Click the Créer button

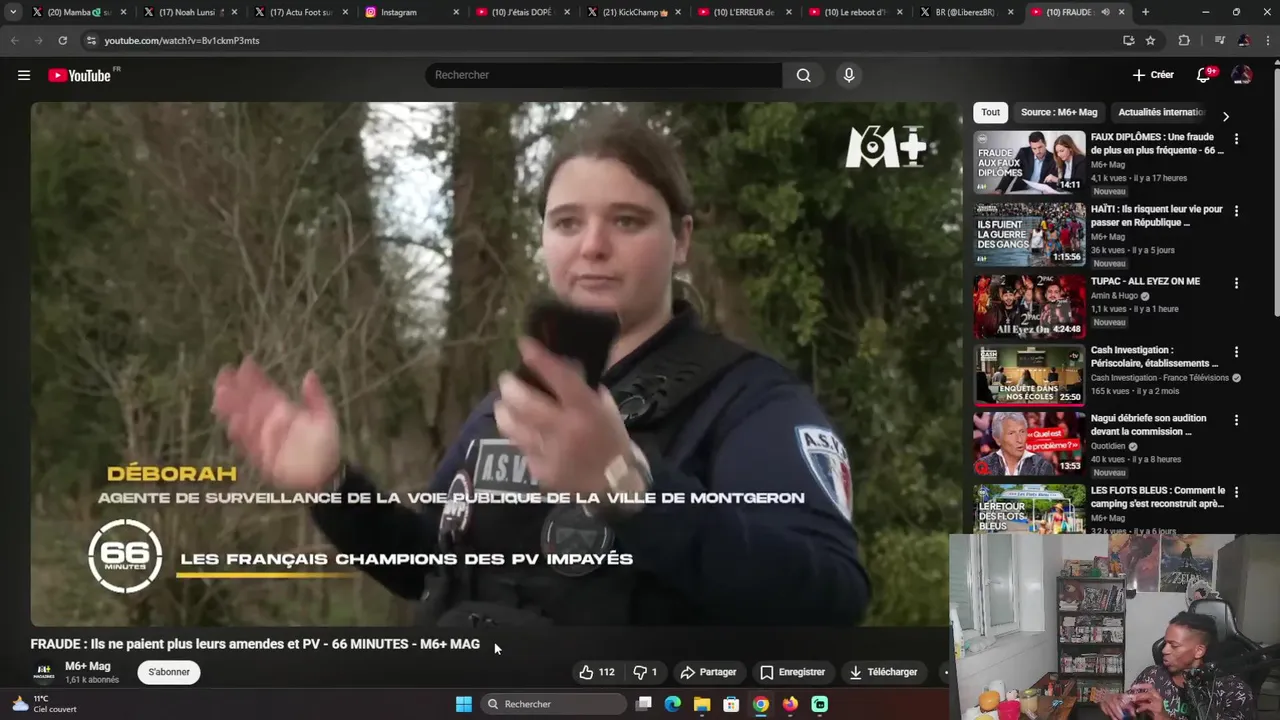point(1153,75)
